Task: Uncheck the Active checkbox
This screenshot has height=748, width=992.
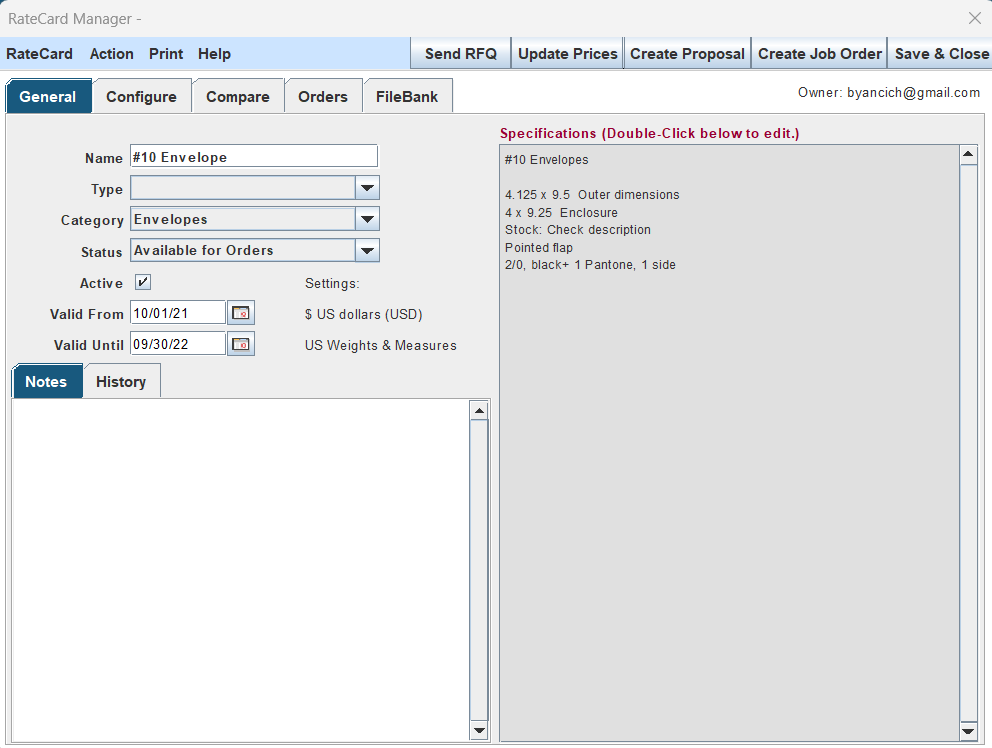Action: (143, 283)
